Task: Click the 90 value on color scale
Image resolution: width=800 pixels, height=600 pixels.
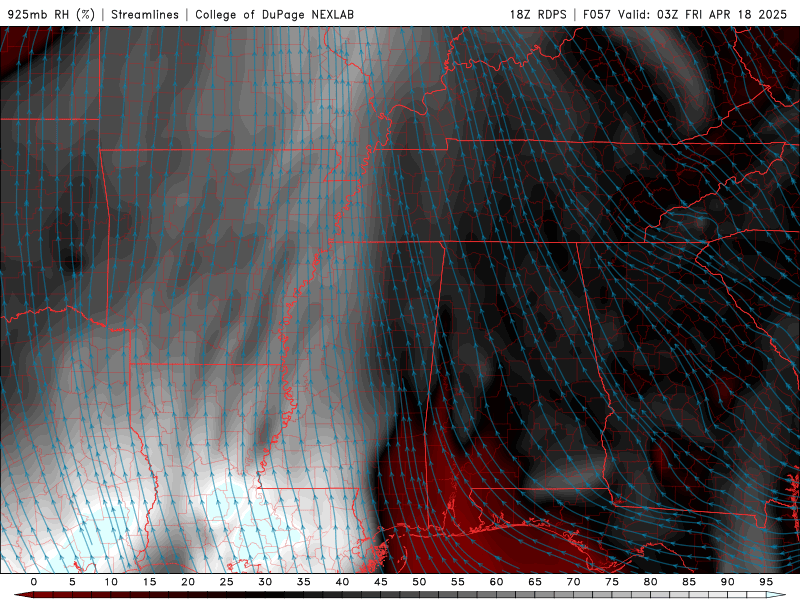Action: 728,582
